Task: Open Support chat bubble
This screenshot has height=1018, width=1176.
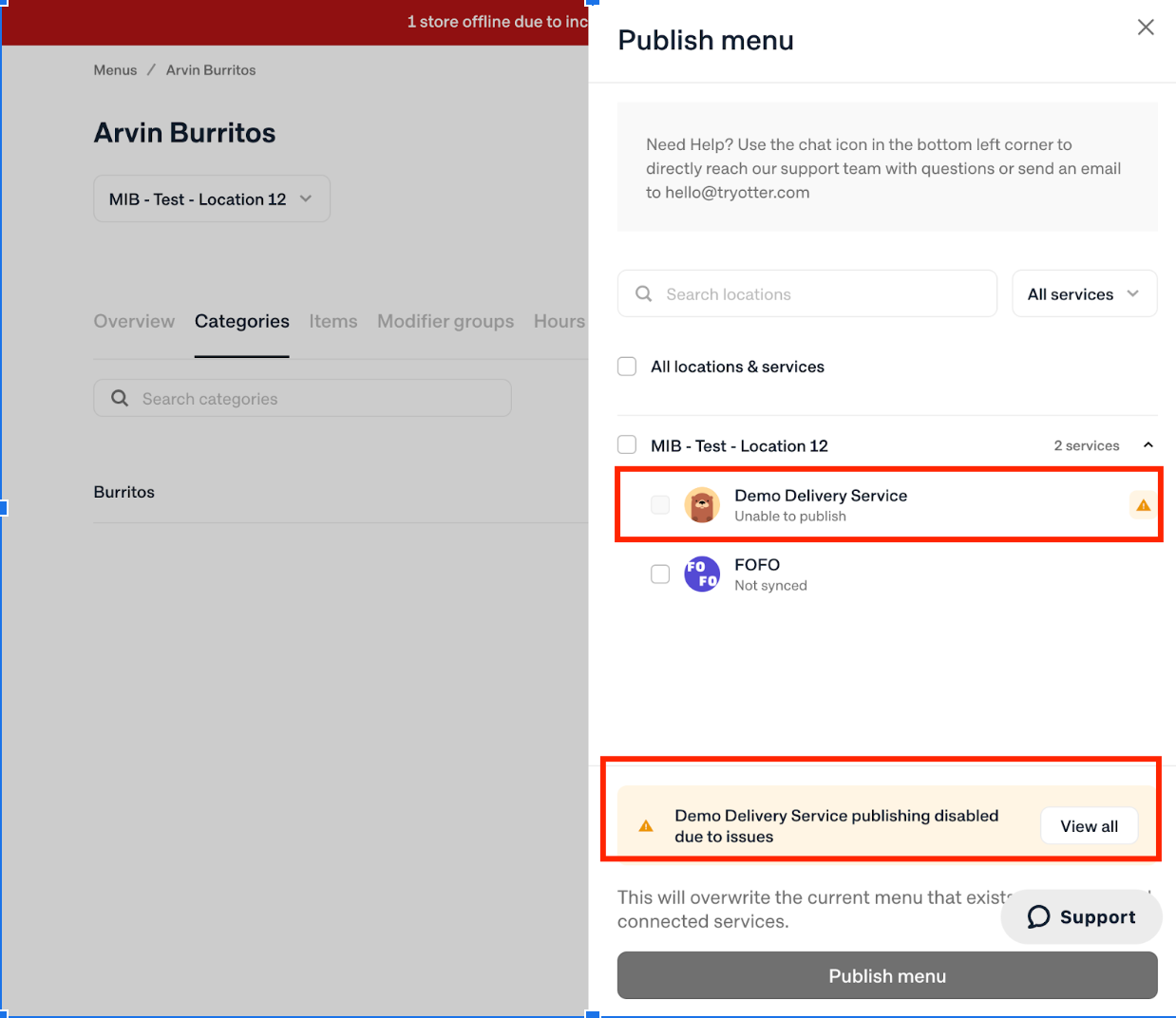Action: coord(1081,916)
